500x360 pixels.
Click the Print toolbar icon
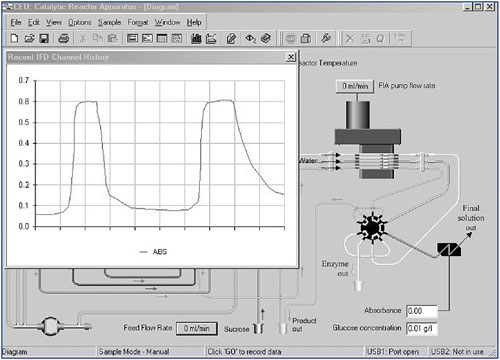click(x=63, y=39)
